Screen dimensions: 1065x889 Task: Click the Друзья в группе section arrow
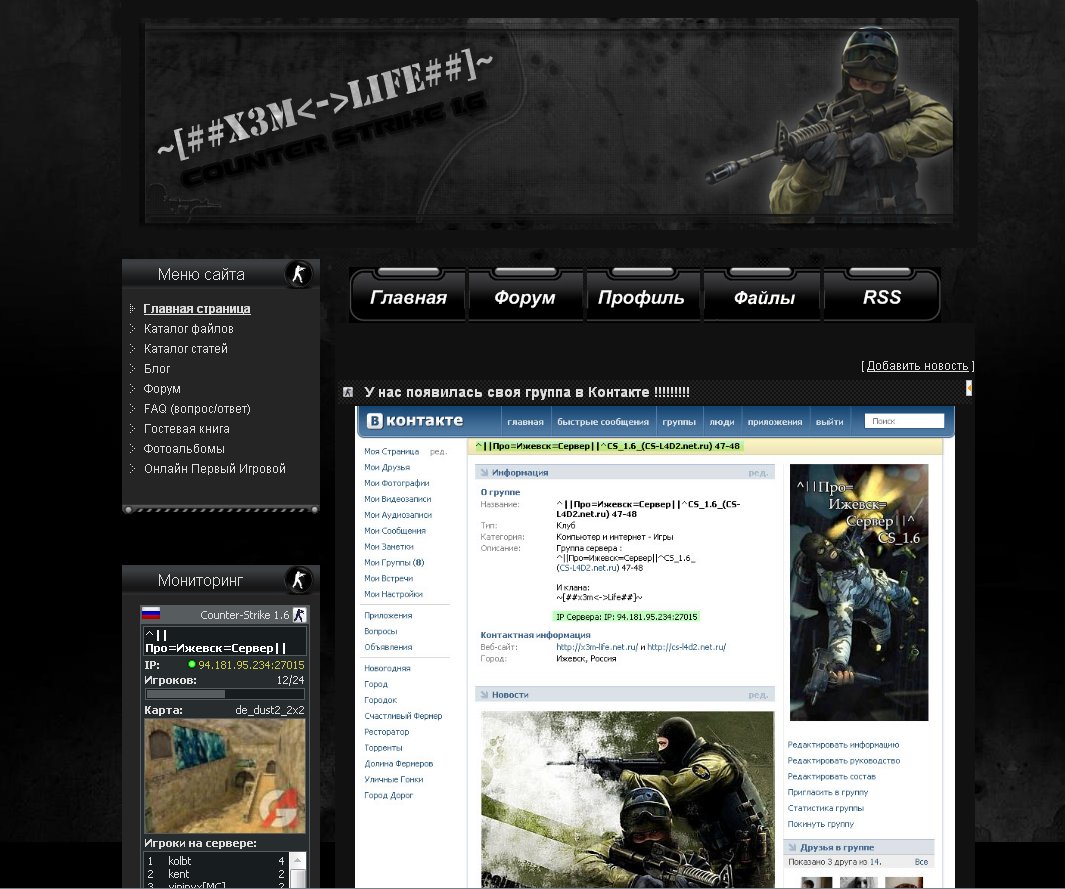coord(792,847)
